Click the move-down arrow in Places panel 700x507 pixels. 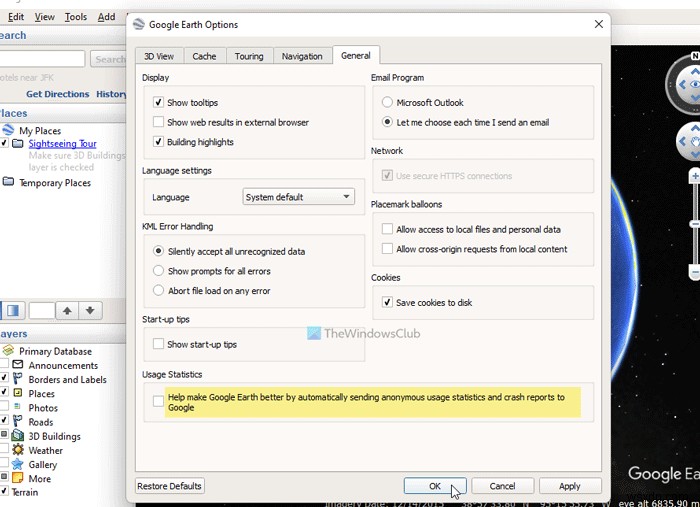click(91, 311)
